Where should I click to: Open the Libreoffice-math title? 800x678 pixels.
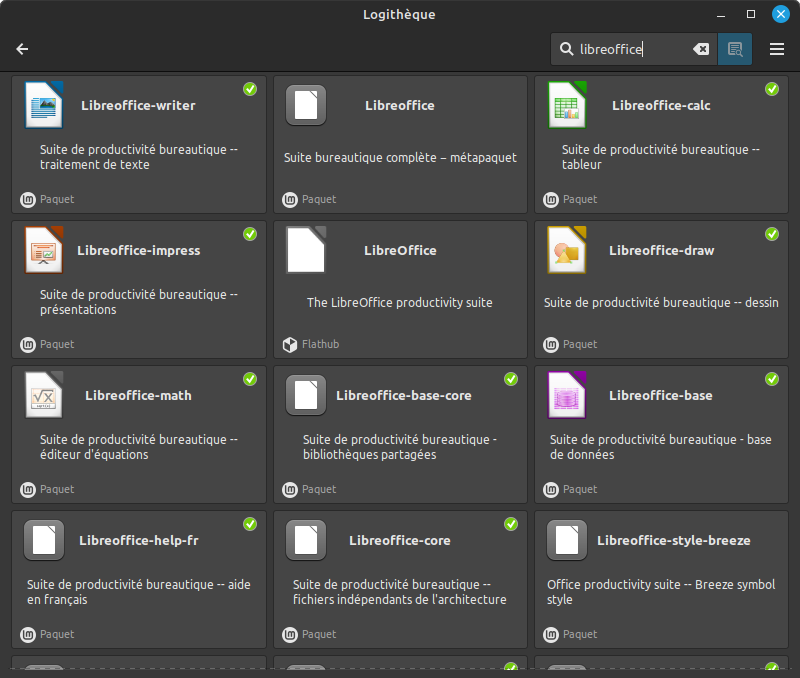click(x=138, y=395)
